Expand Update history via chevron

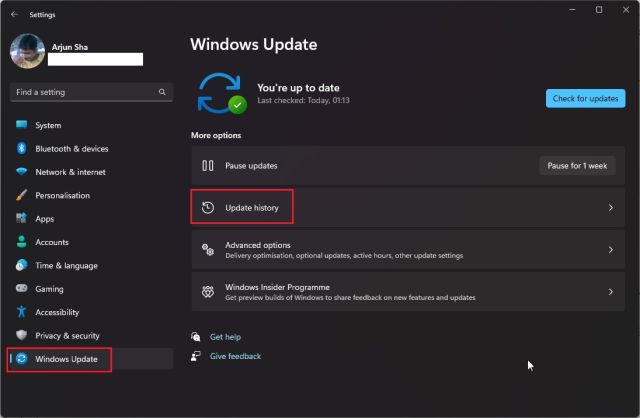[611, 208]
